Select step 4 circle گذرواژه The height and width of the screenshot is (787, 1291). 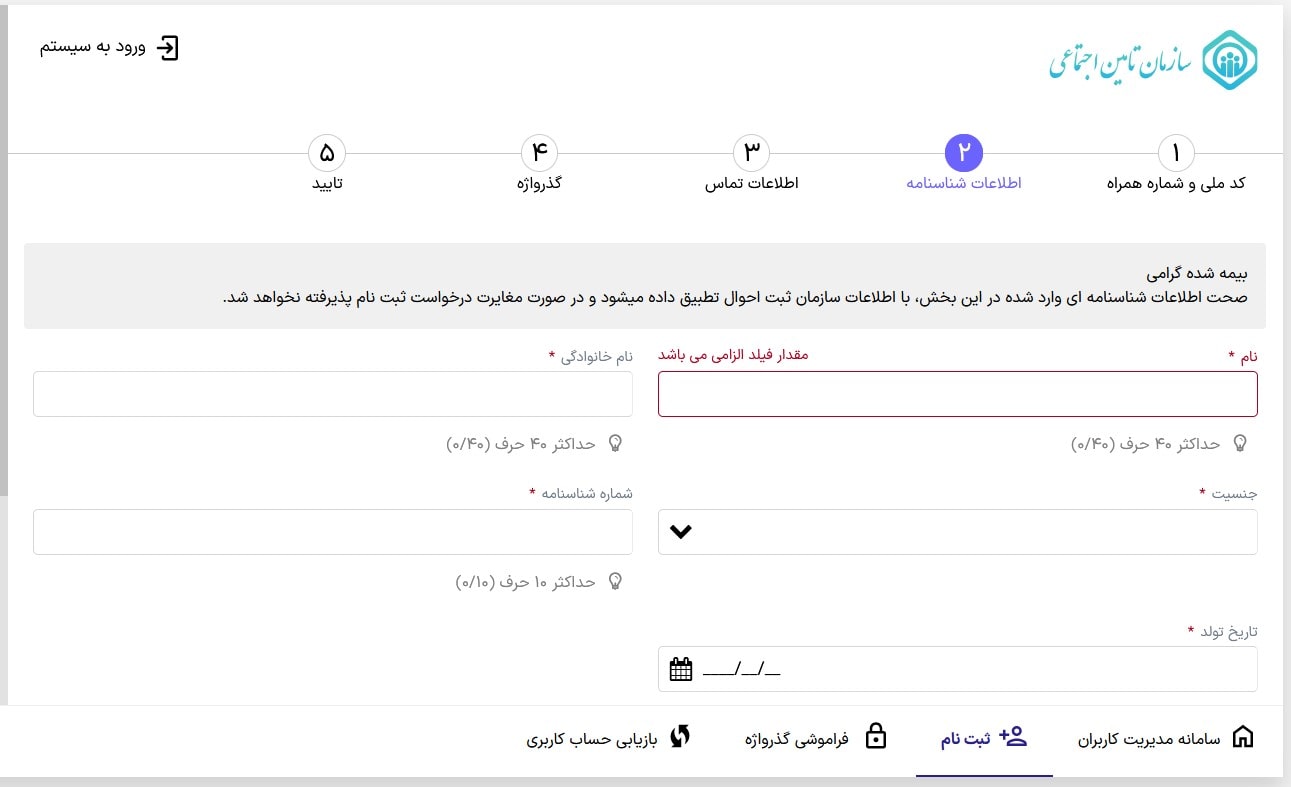539,153
